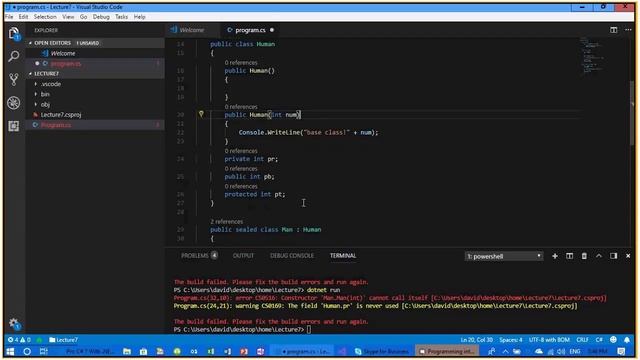Open feedback smiley in status bar
This screenshot has height=360, width=640.
pyautogui.click(x=613, y=340)
